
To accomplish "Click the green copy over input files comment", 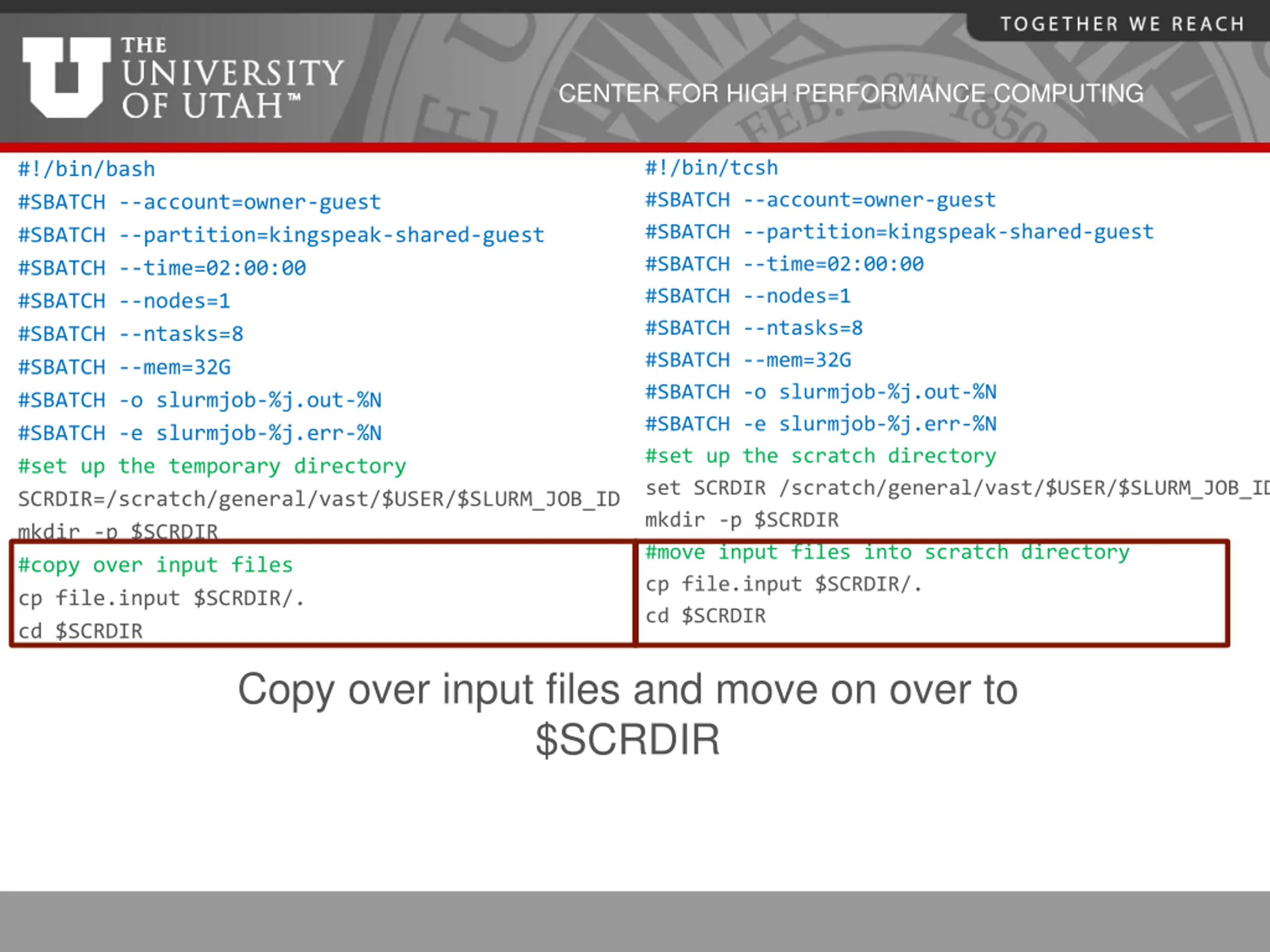I will [155, 565].
